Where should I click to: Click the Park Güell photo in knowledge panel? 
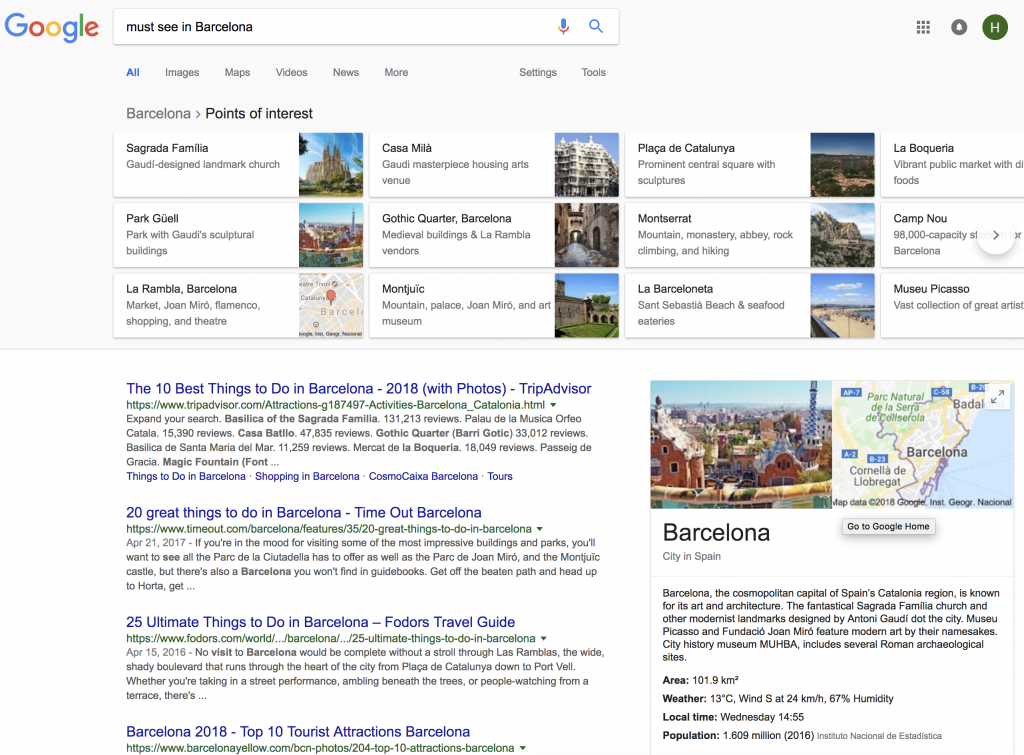(x=740, y=444)
